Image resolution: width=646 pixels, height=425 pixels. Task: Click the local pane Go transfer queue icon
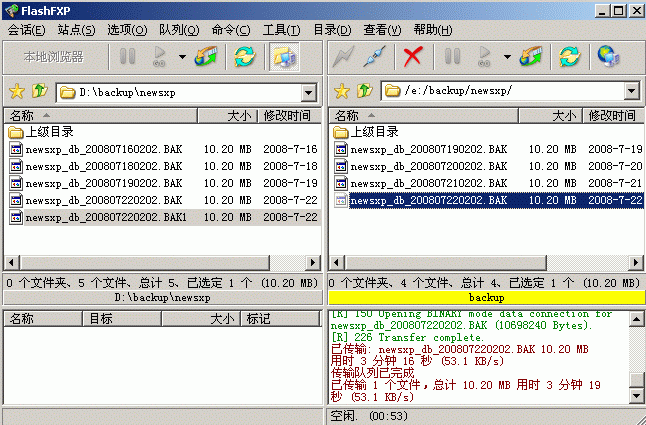pyautogui.click(x=159, y=56)
